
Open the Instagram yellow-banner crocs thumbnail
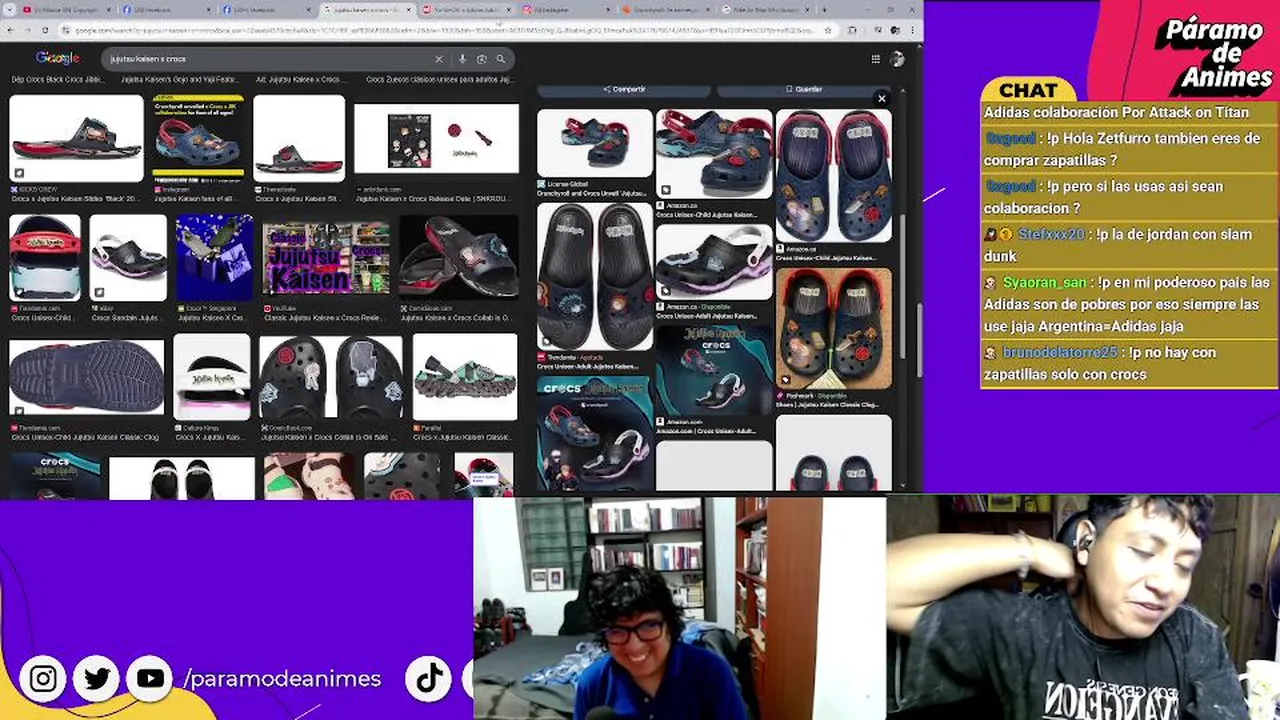(x=198, y=139)
